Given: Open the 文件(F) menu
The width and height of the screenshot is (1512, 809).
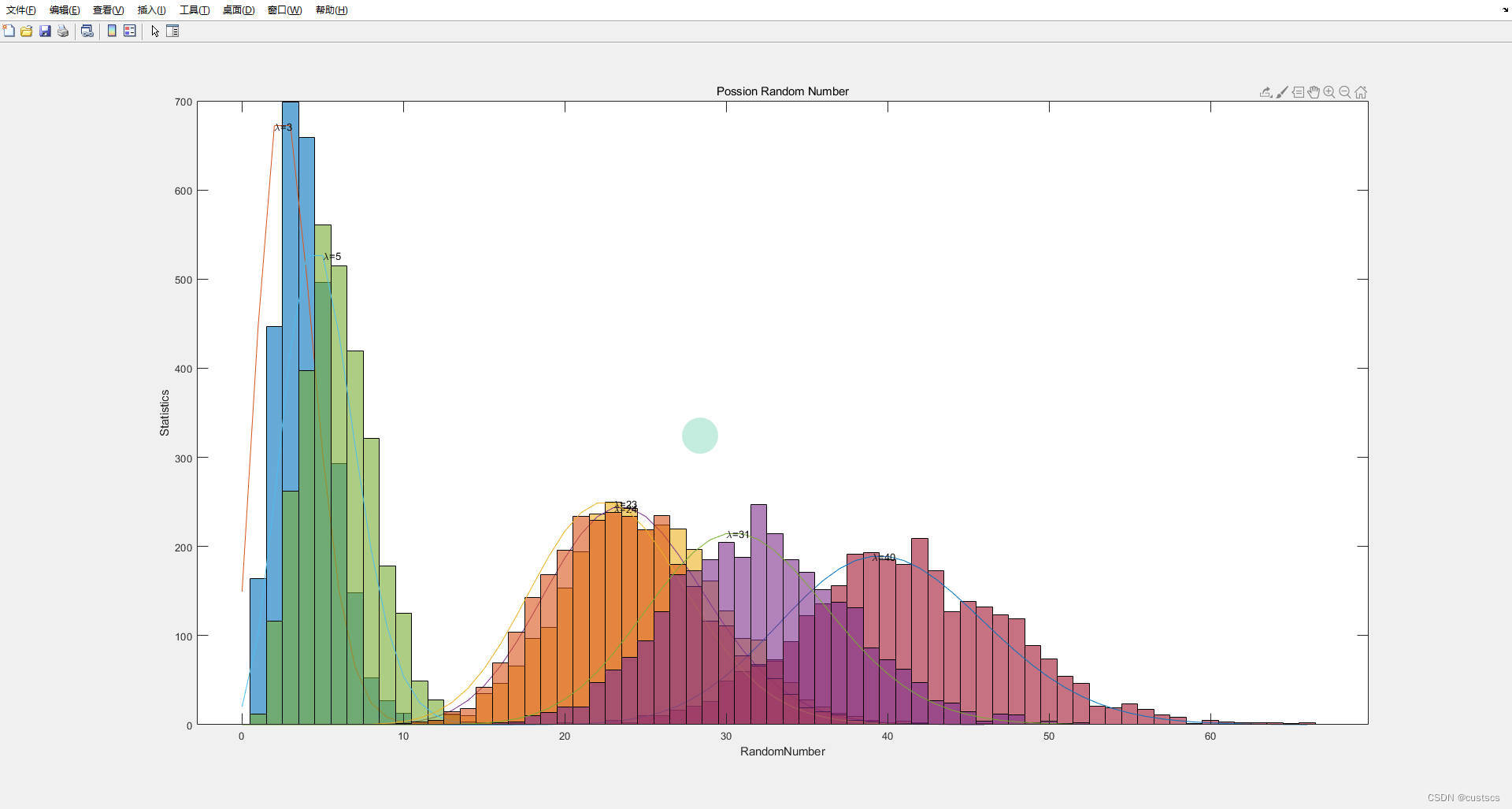Looking at the screenshot, I should (x=21, y=10).
